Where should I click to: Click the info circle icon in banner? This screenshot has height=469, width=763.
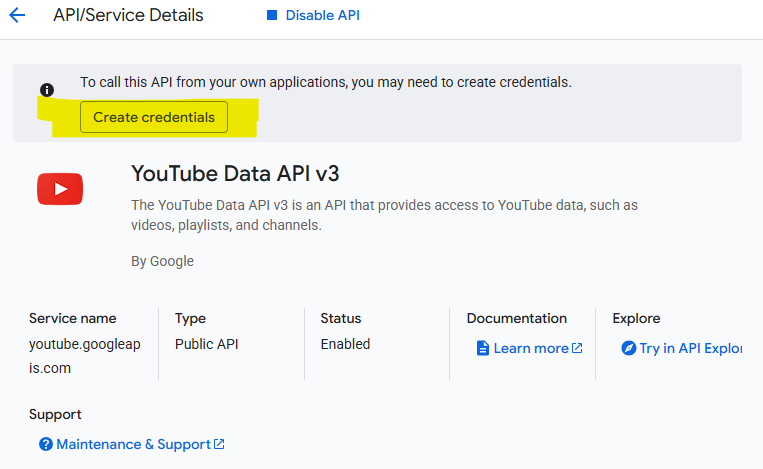(x=47, y=90)
